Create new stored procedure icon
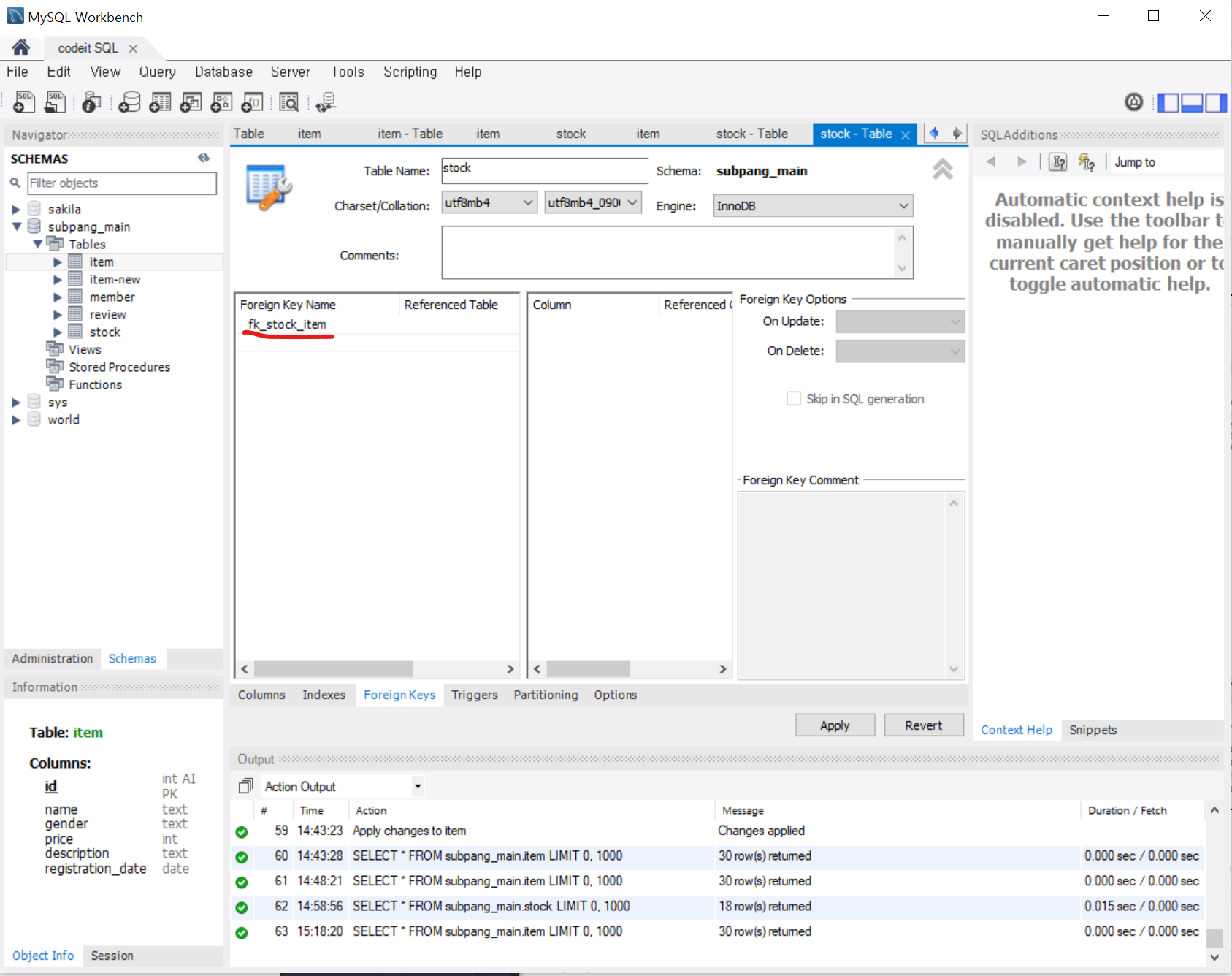The height and width of the screenshot is (976, 1232). tap(221, 102)
